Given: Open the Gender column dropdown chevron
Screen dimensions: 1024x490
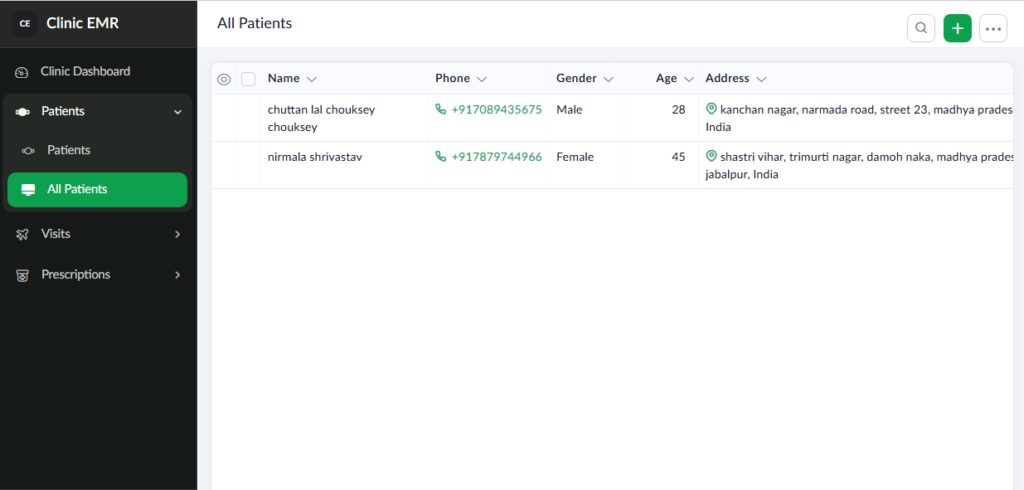Looking at the screenshot, I should click(608, 79).
